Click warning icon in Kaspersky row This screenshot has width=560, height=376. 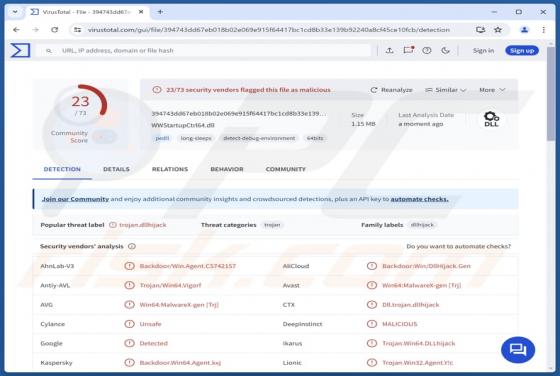[129, 362]
